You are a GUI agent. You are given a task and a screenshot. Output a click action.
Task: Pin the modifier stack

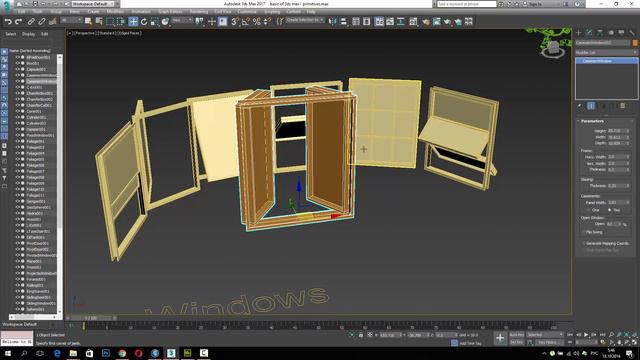point(580,106)
